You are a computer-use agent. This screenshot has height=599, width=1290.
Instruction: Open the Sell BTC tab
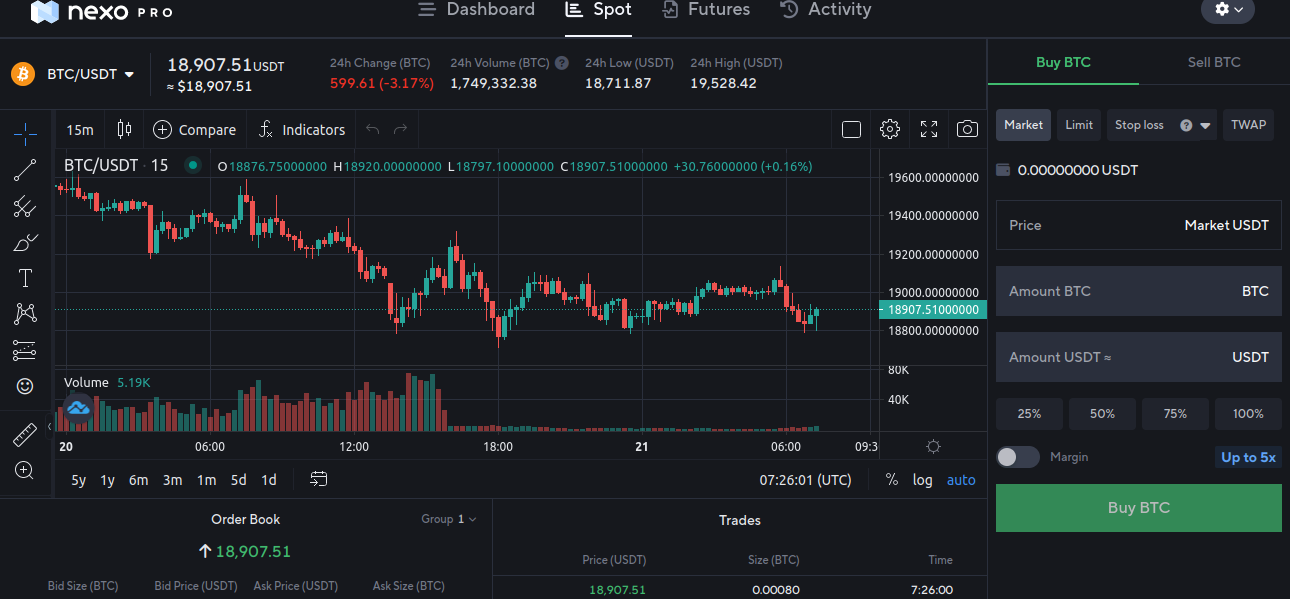click(x=1214, y=61)
